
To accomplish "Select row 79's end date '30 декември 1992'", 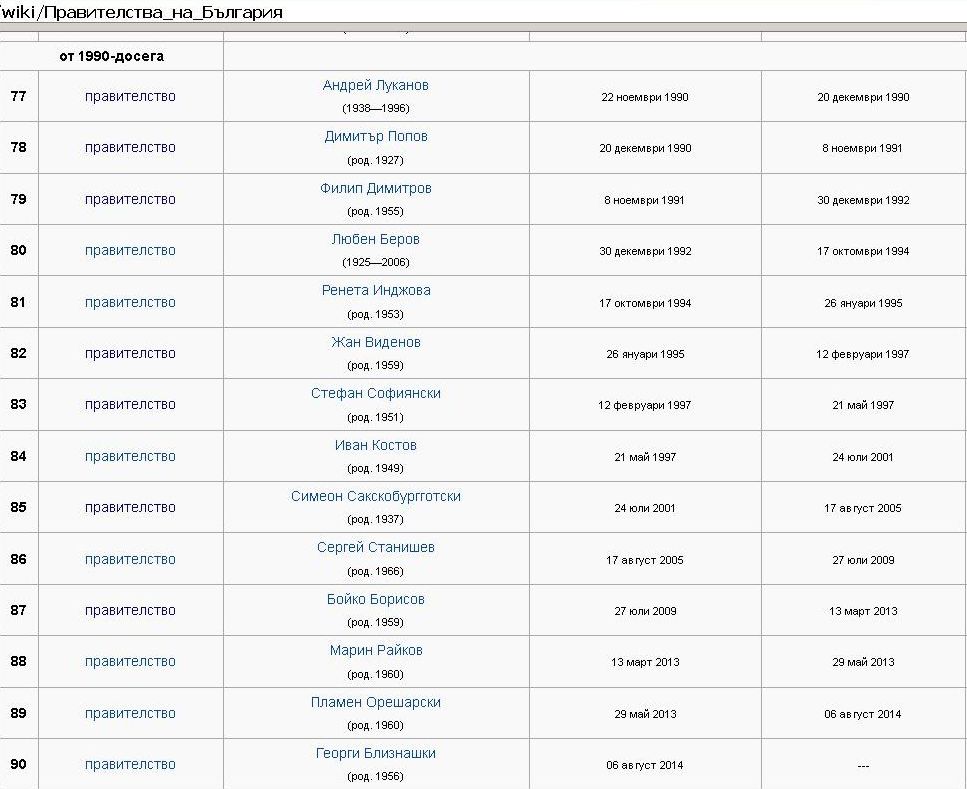I will tap(863, 200).
